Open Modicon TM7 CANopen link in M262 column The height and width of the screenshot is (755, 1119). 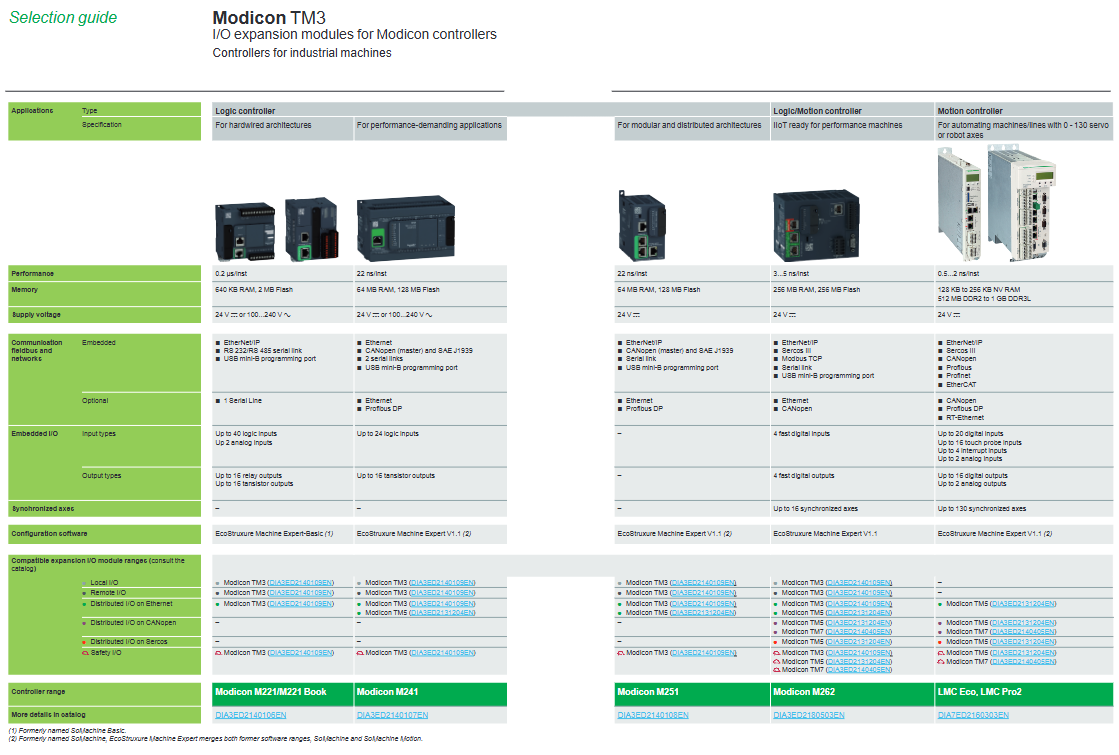[x=859, y=632]
